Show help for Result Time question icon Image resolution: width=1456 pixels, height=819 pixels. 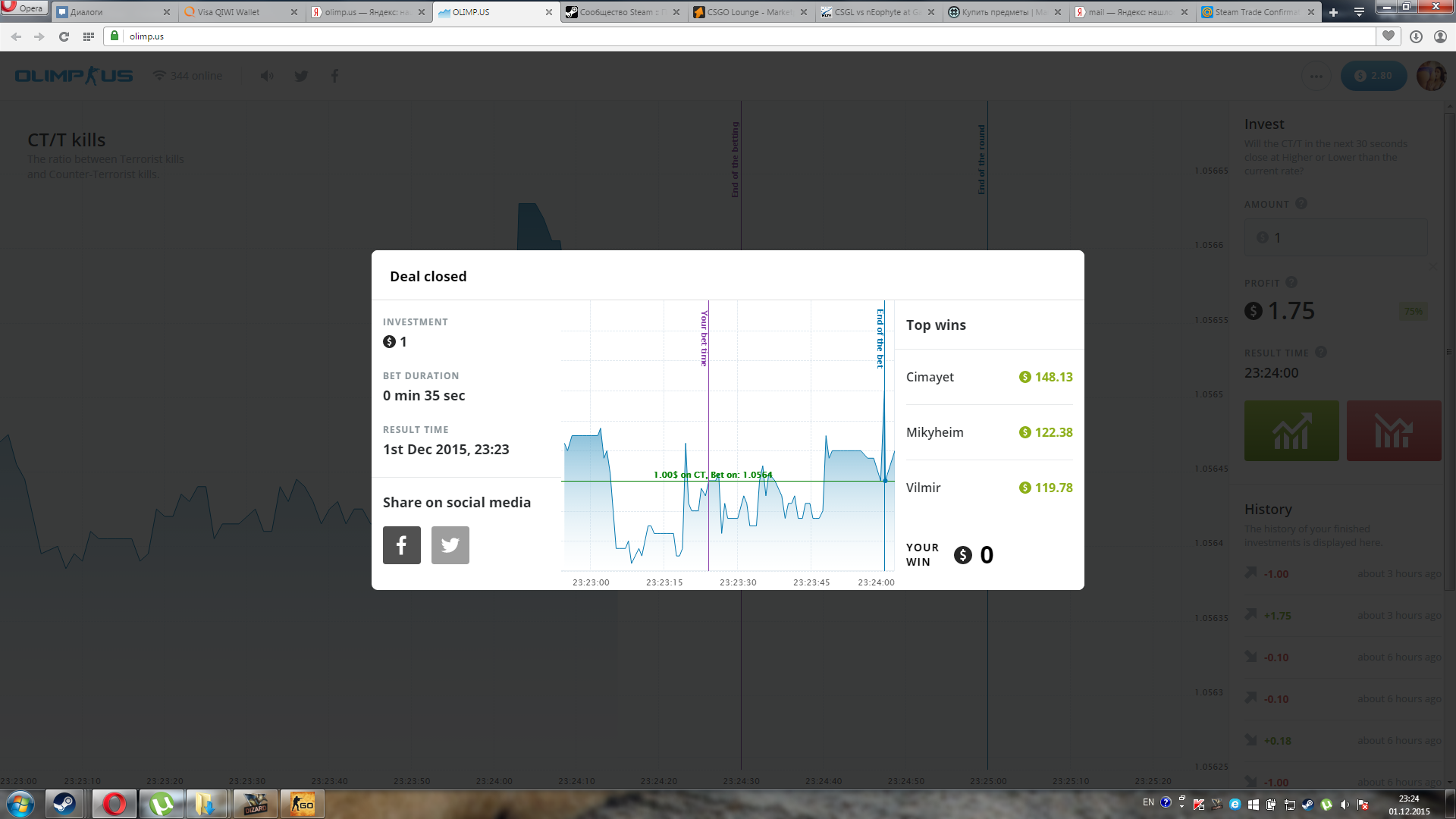[x=1320, y=352]
